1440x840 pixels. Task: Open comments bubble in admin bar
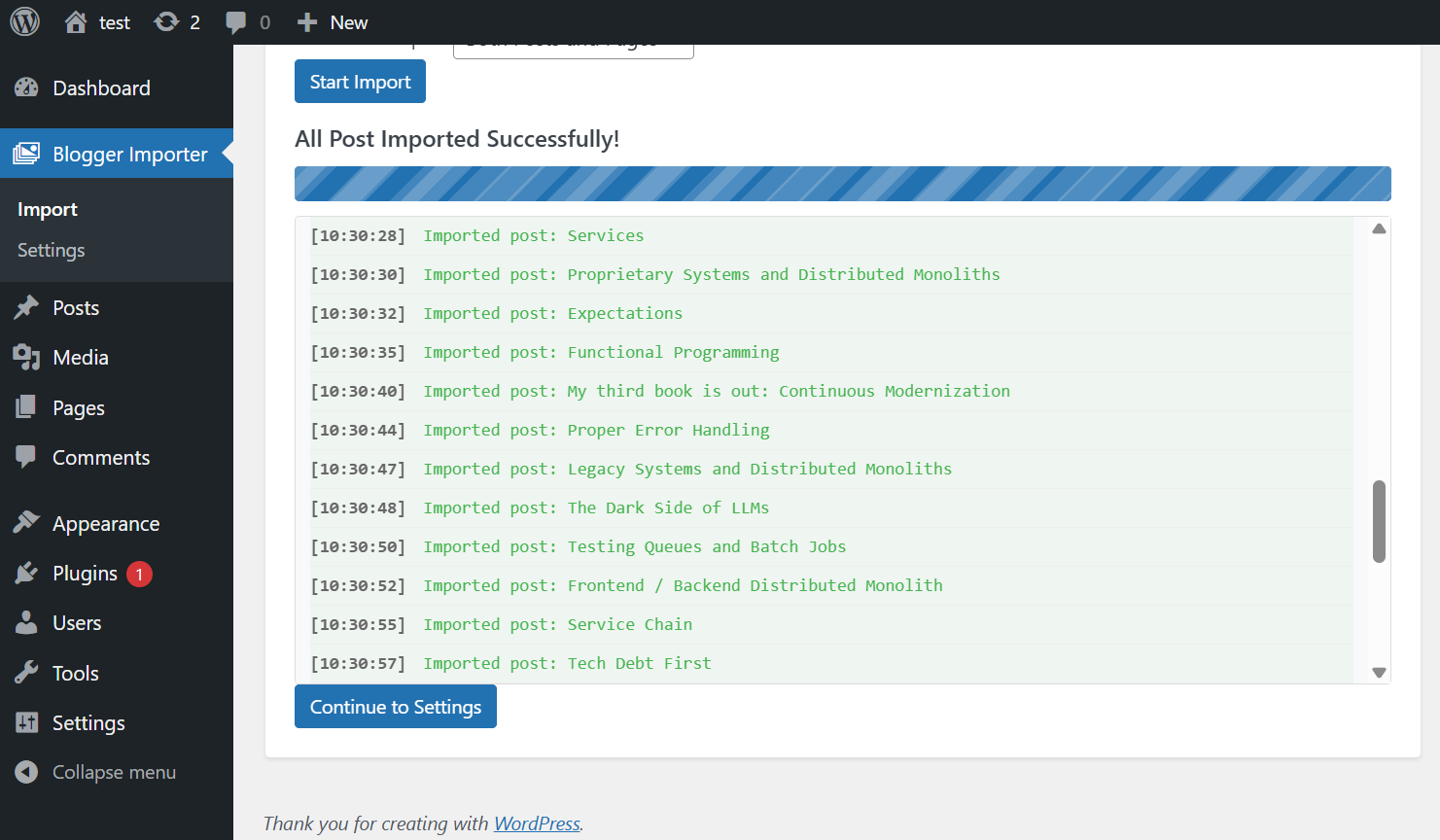pyautogui.click(x=235, y=22)
